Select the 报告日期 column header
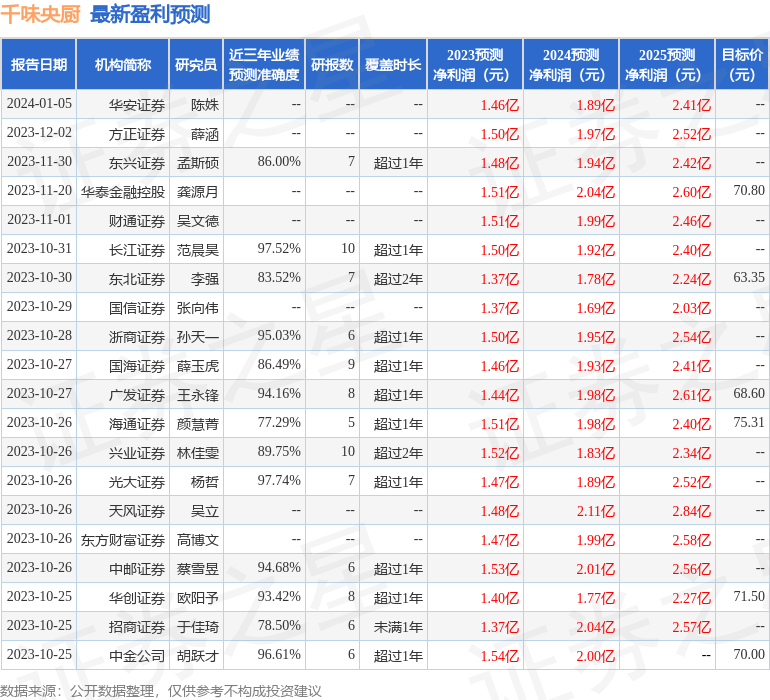This screenshot has width=770, height=700. pos(39,64)
